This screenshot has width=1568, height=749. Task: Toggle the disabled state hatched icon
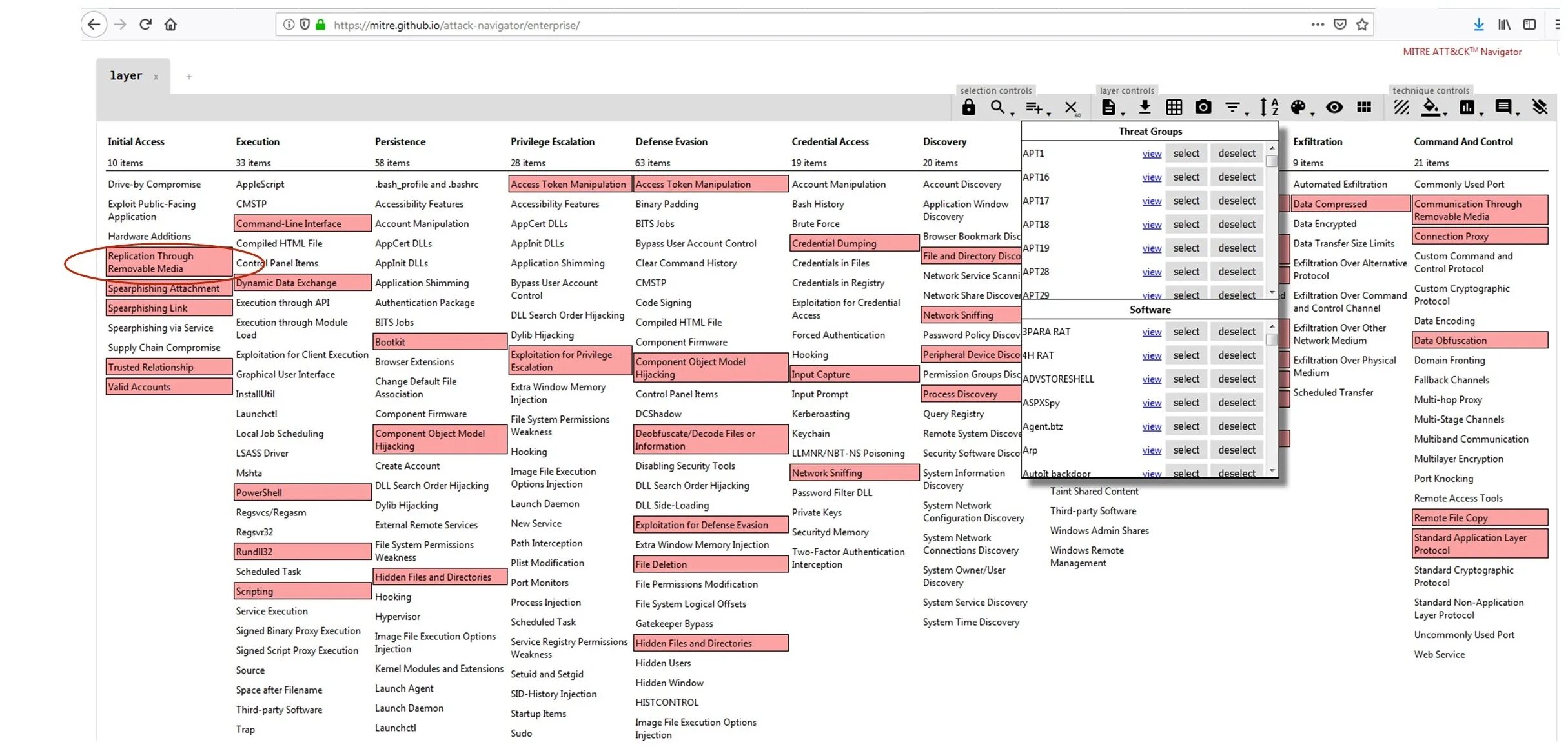click(1401, 107)
